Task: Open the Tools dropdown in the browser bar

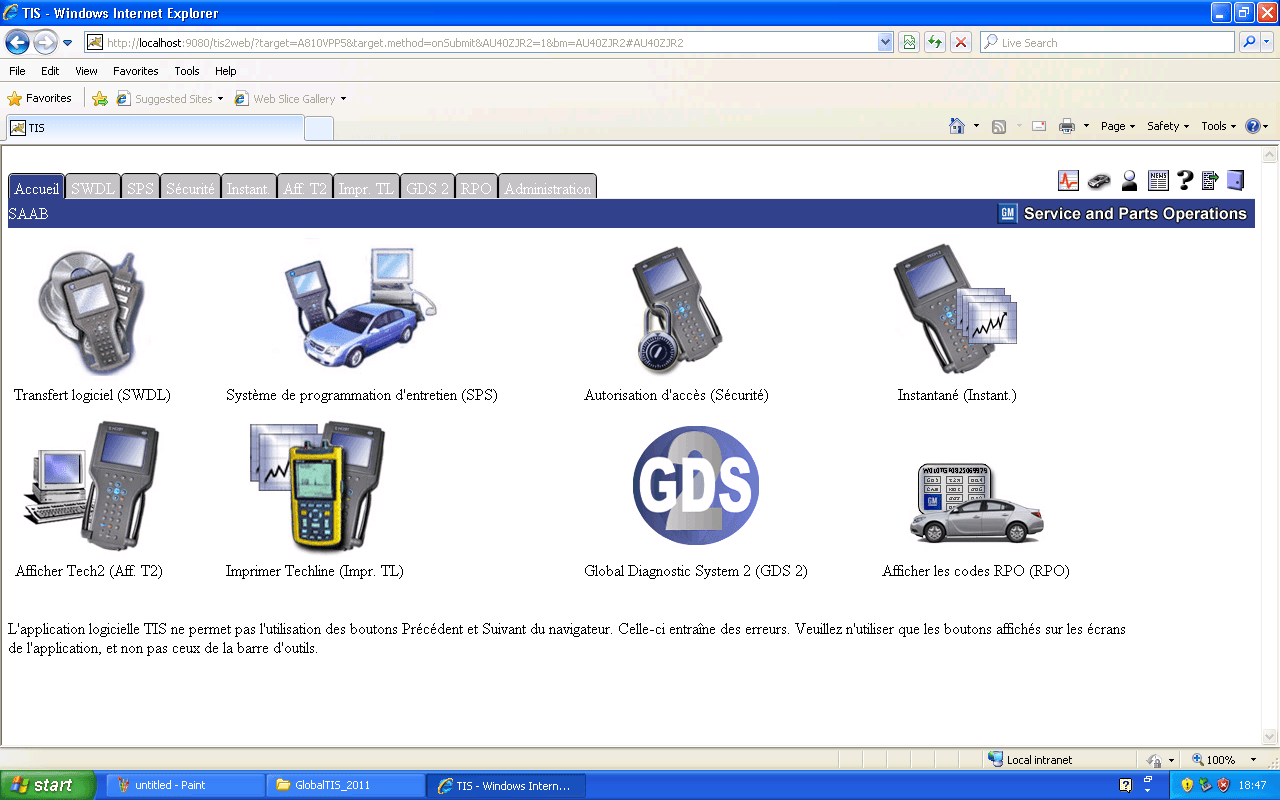Action: (1217, 126)
